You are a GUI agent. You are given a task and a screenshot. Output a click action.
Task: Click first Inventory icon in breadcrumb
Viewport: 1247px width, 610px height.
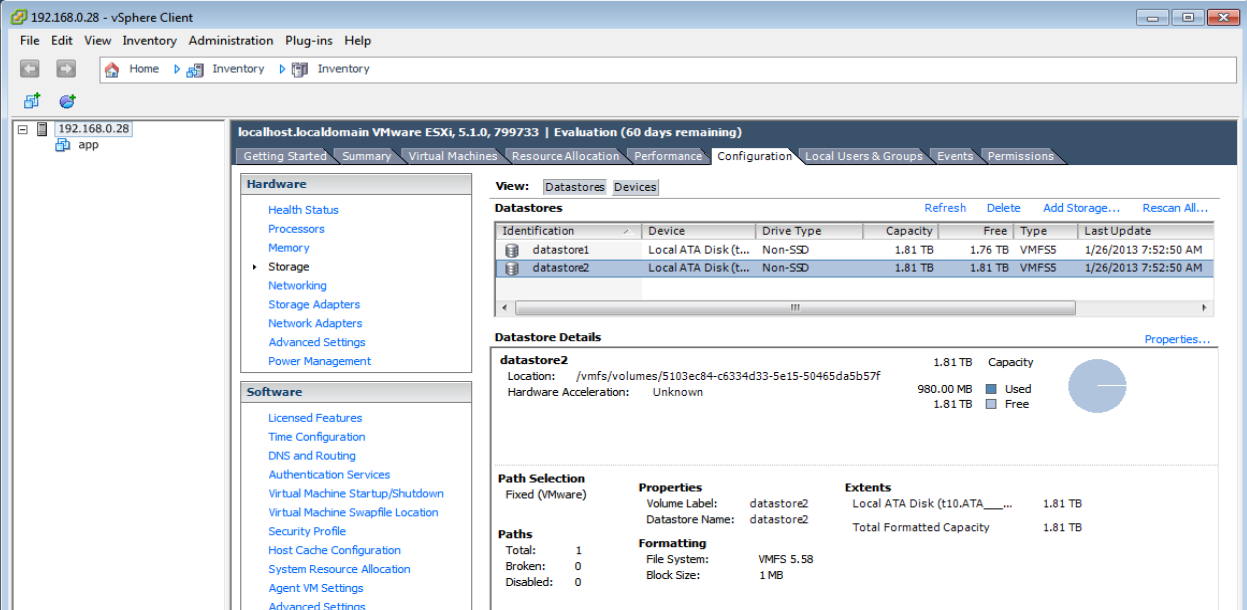click(x=196, y=69)
